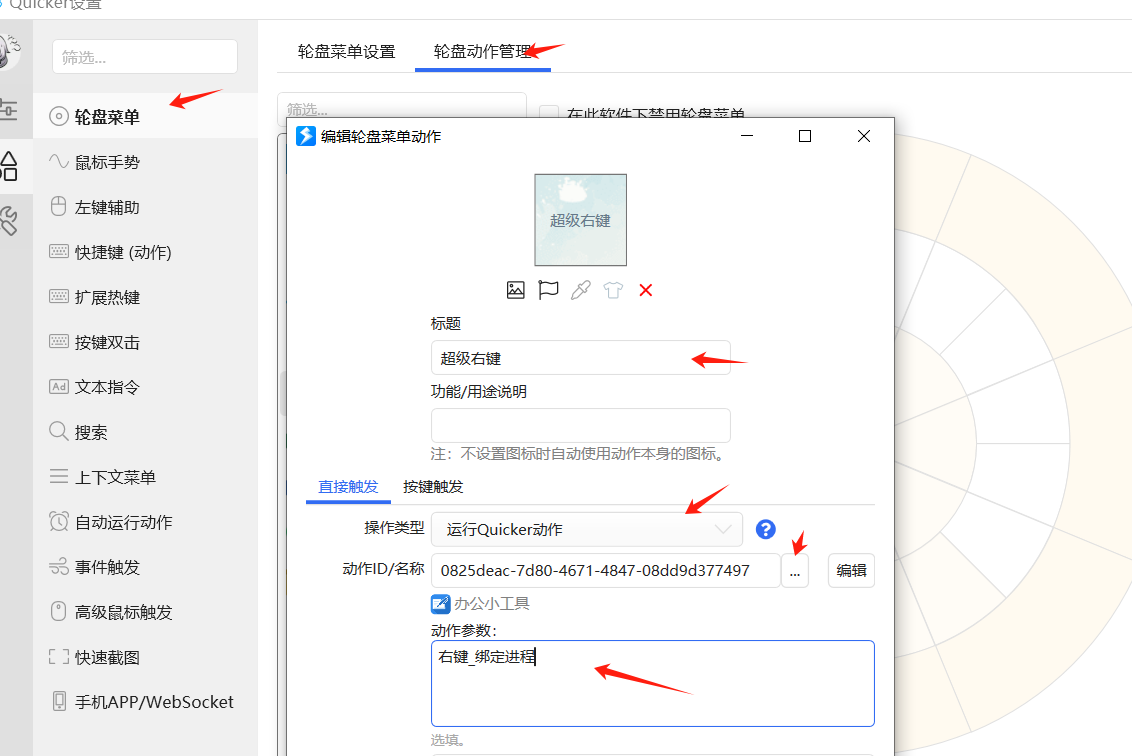Click the 文本指令 Ad icon

pyautogui.click(x=58, y=386)
